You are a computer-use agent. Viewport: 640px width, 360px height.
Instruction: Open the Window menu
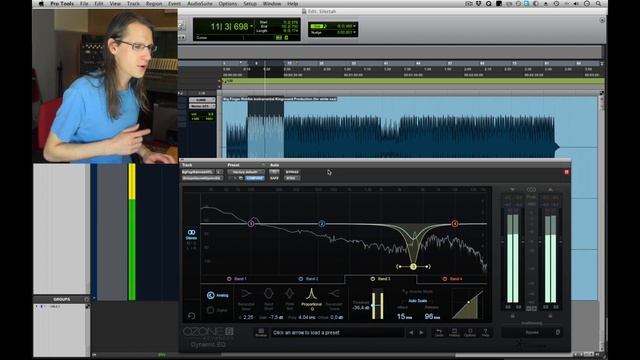271,4
